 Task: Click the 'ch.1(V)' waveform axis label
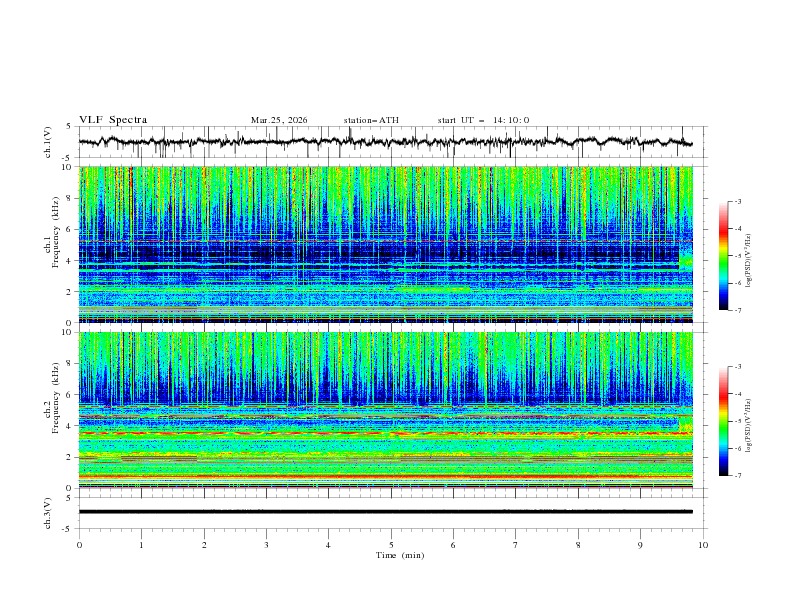[x=48, y=142]
